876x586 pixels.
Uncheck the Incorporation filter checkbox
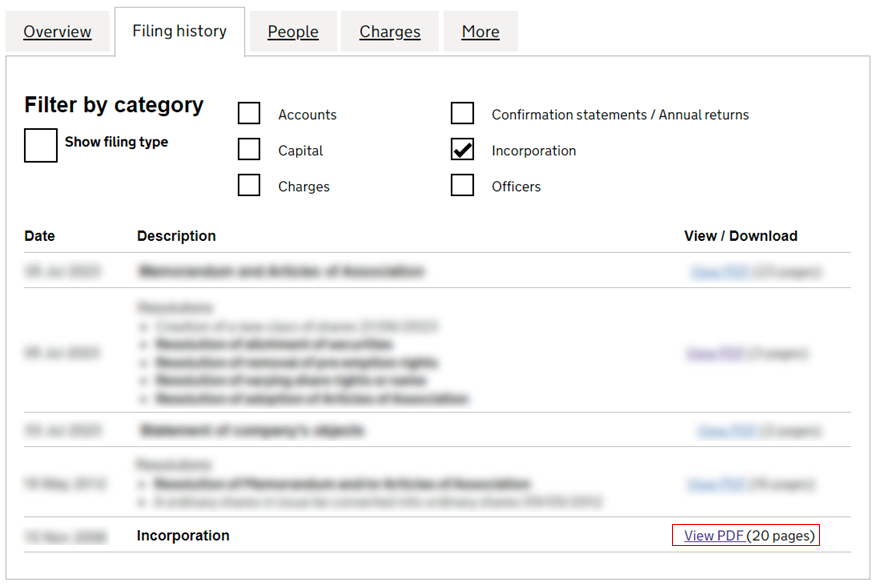click(x=463, y=149)
